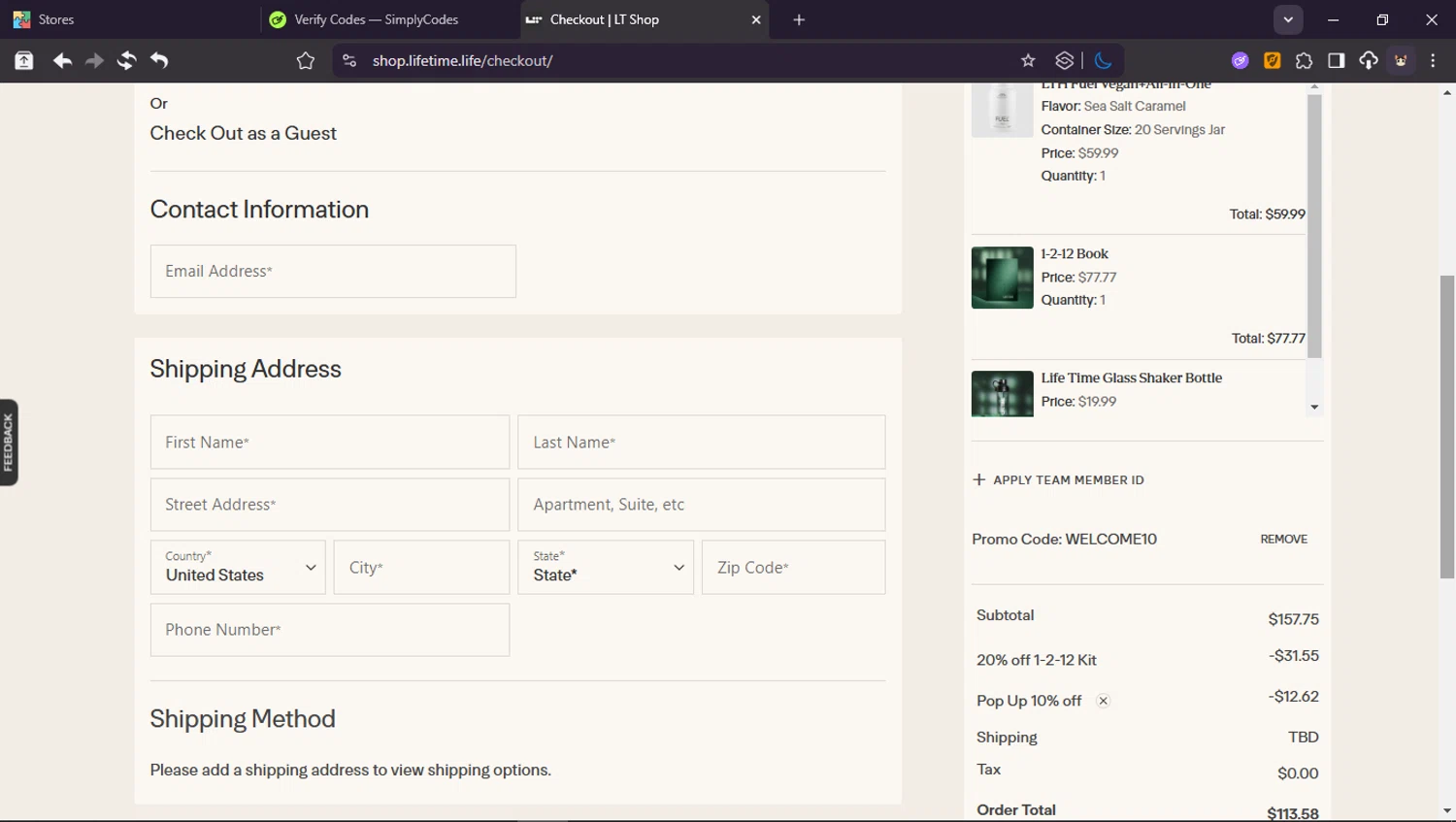Open the tab search dropdown arrow

[1288, 19]
